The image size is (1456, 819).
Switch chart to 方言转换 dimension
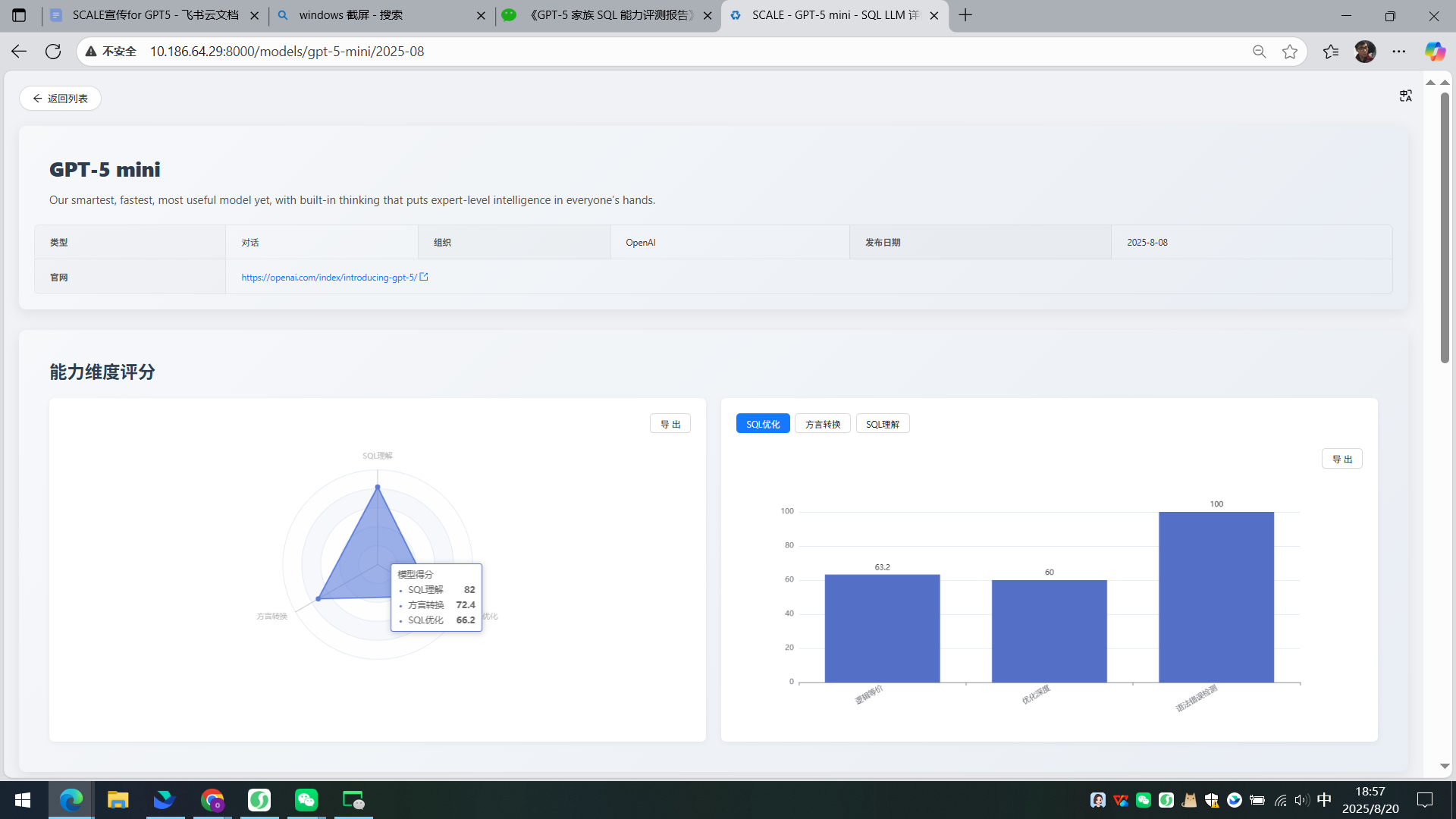pyautogui.click(x=823, y=424)
